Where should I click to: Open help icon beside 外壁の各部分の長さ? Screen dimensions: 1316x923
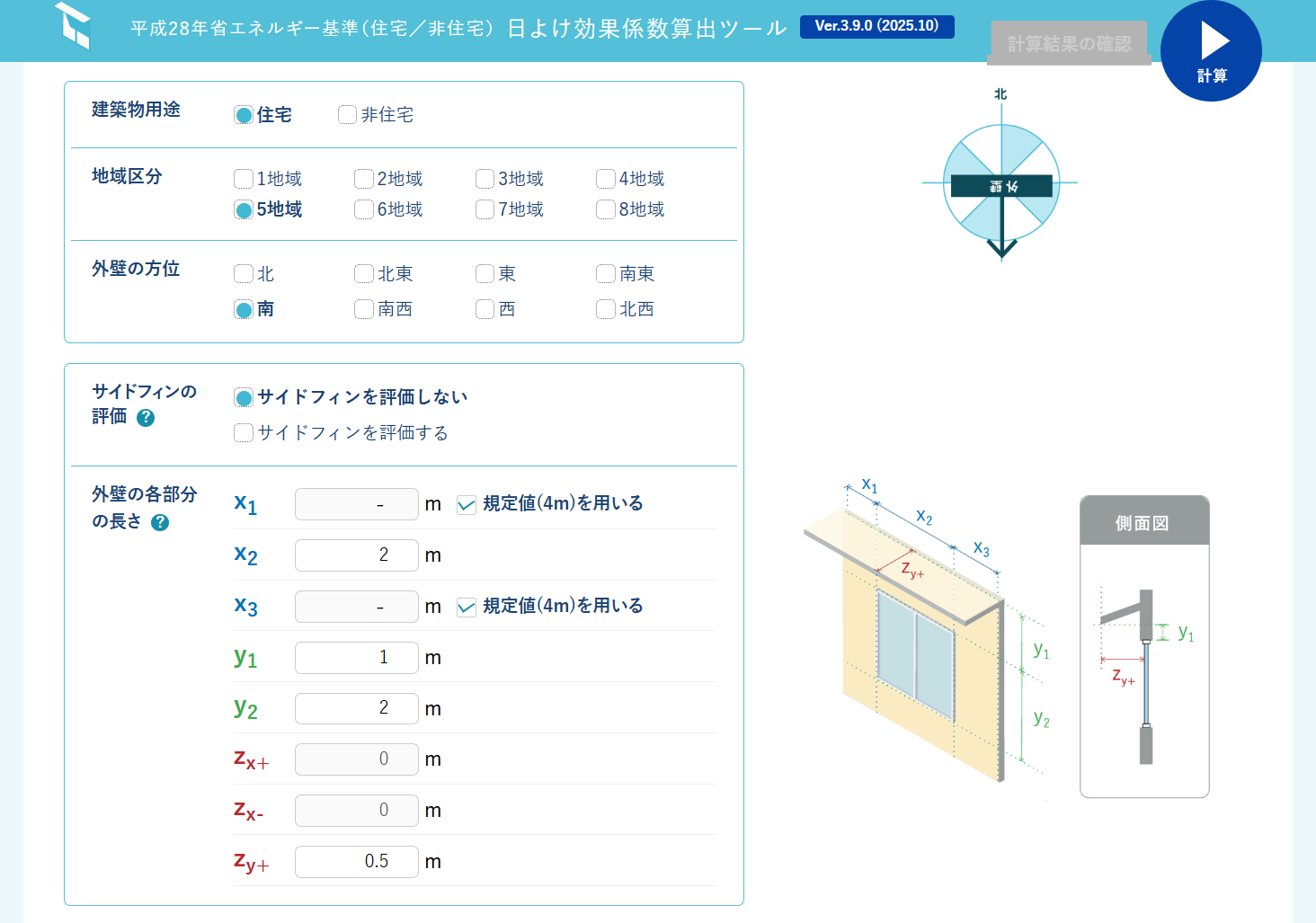click(160, 522)
